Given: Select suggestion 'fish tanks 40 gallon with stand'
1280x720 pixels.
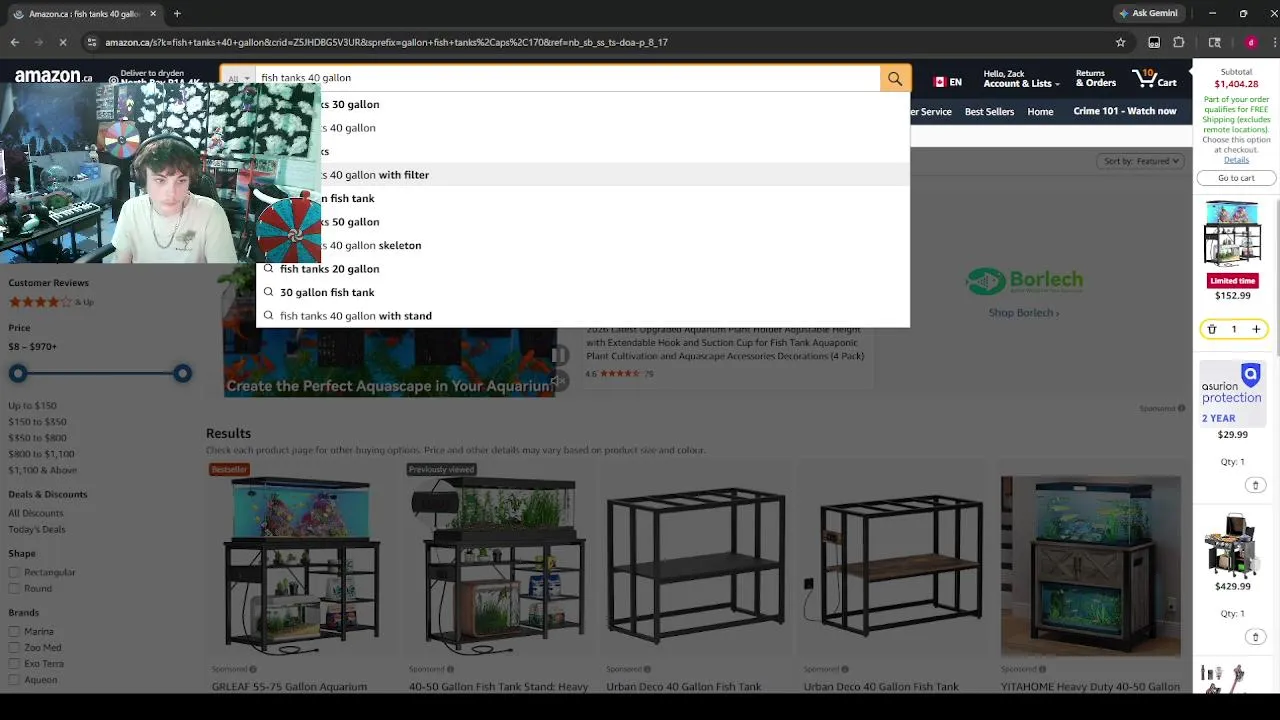Looking at the screenshot, I should coord(583,316).
